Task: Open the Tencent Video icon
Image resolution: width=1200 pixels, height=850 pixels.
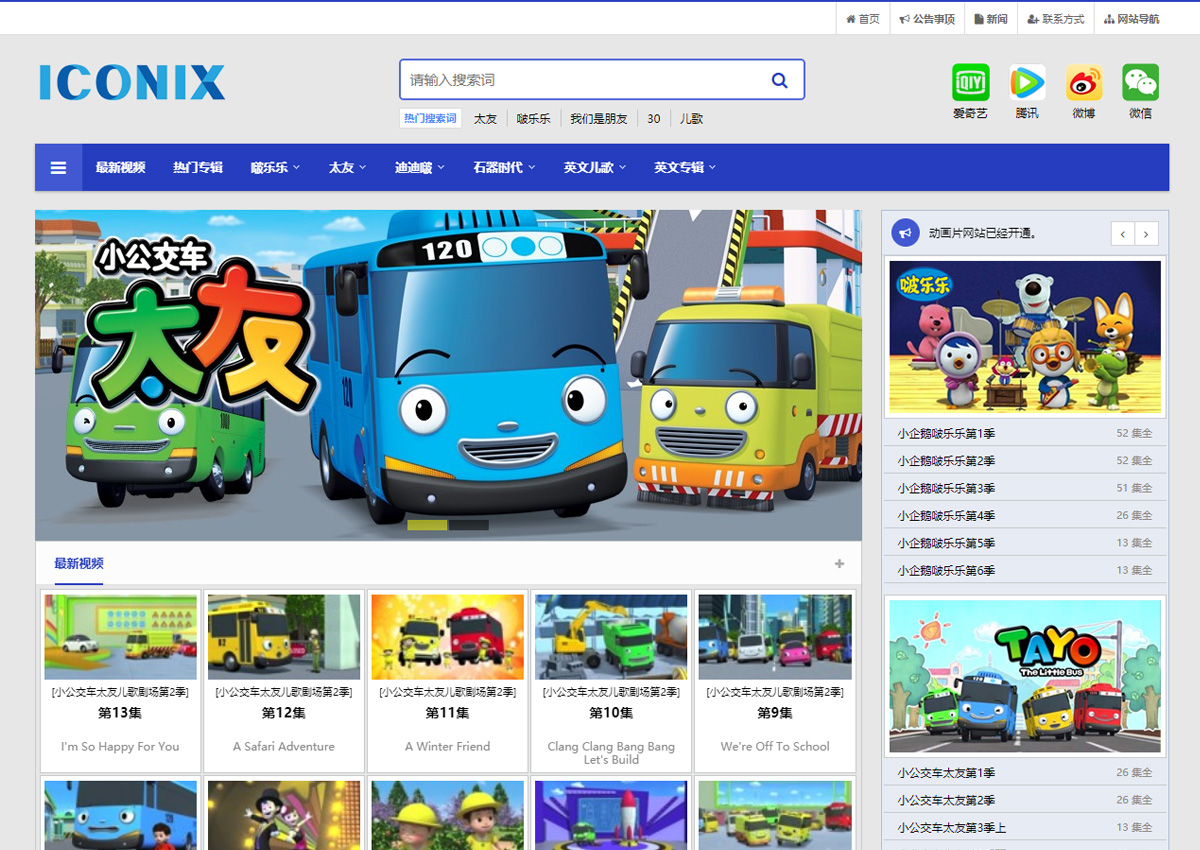Action: [x=1027, y=83]
